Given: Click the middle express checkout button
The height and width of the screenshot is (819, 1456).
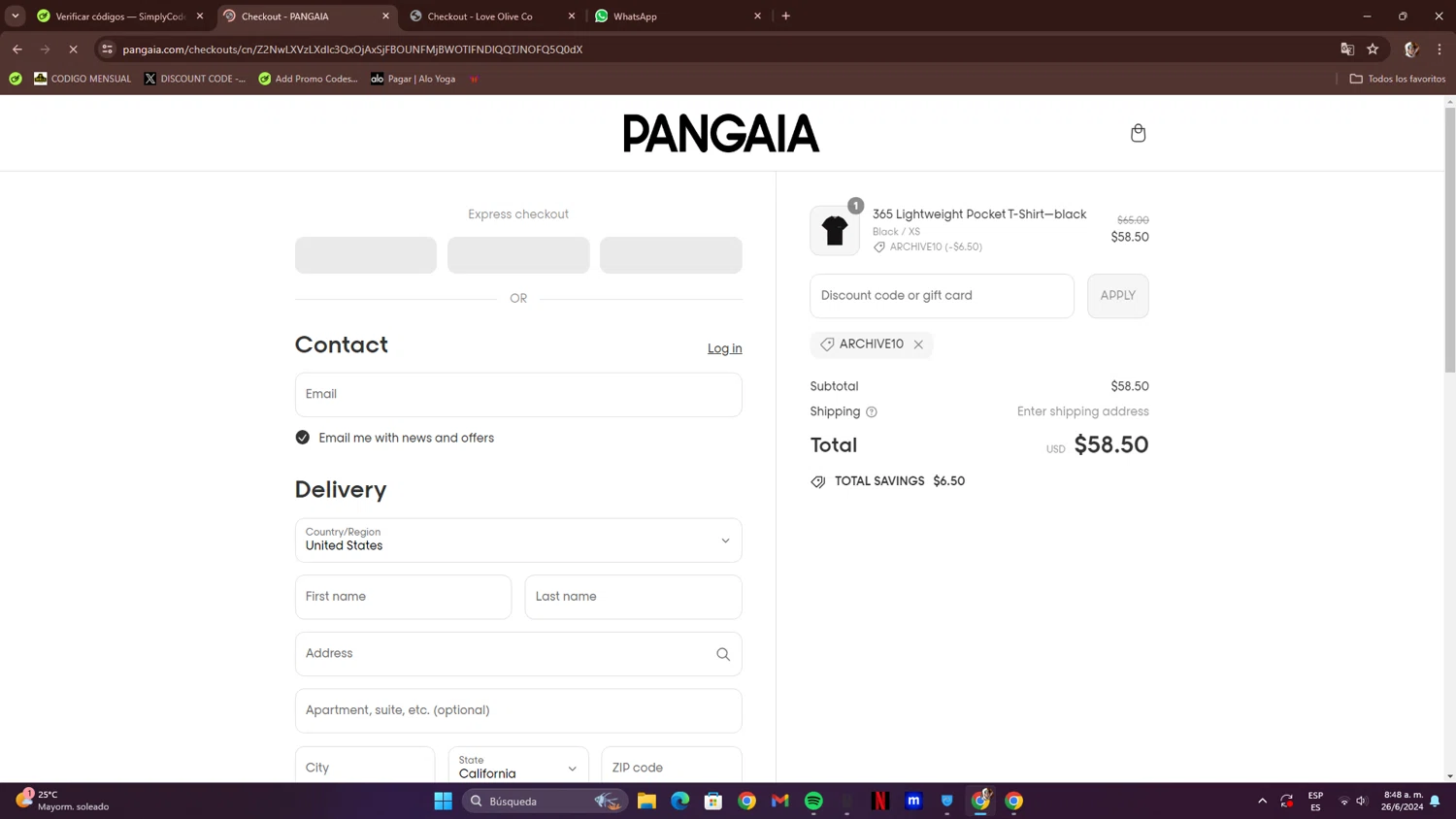Looking at the screenshot, I should (x=518, y=255).
